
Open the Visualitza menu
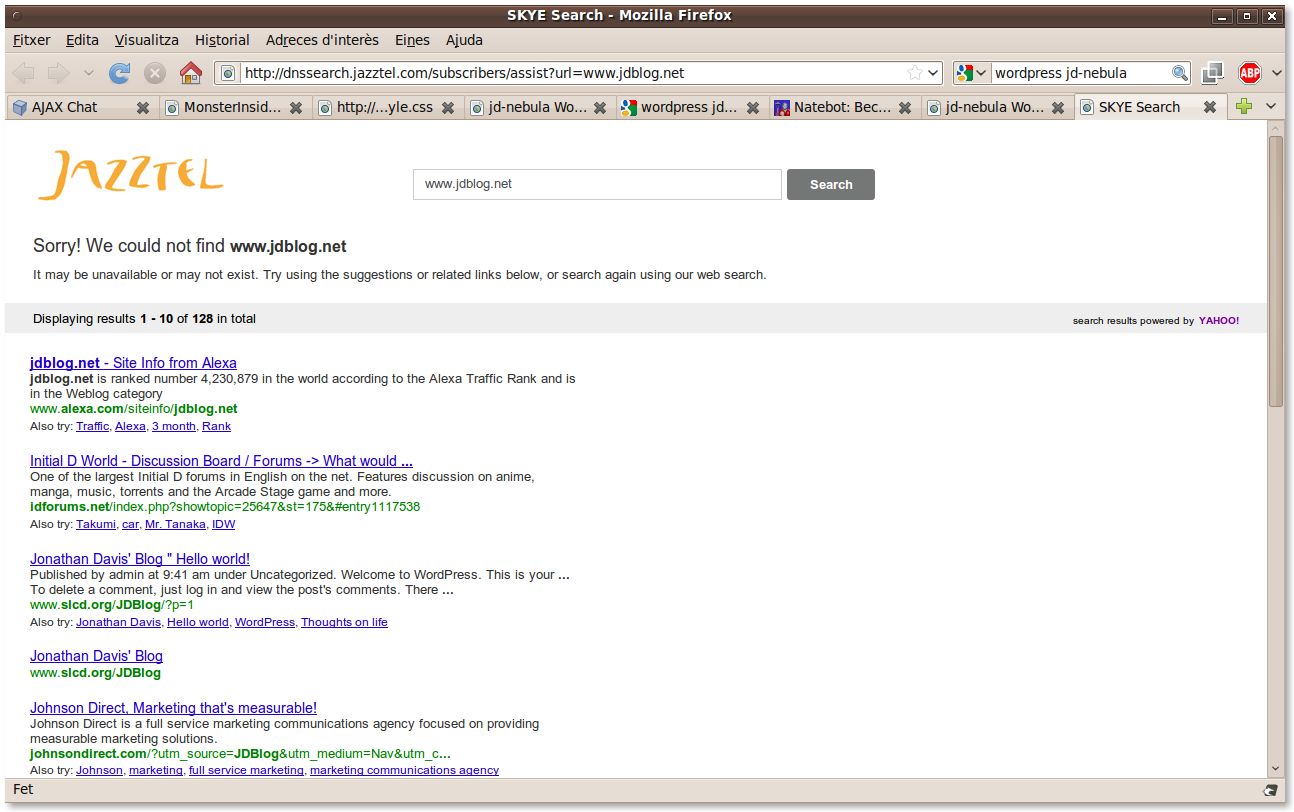(x=147, y=40)
